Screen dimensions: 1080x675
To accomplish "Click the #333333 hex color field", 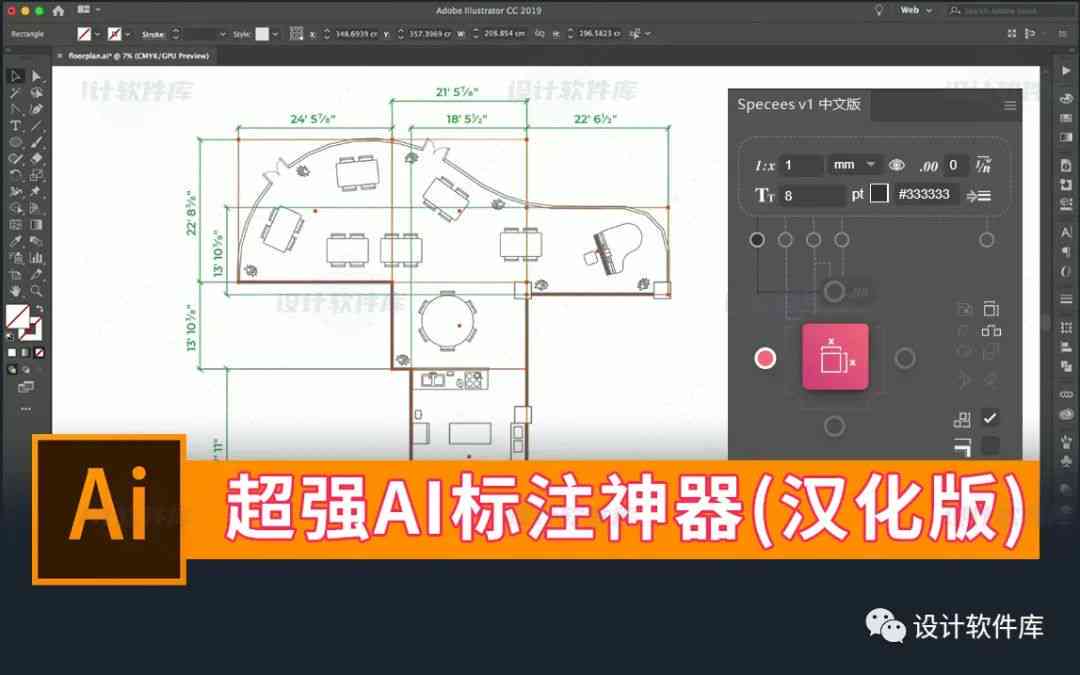I will pyautogui.click(x=926, y=194).
